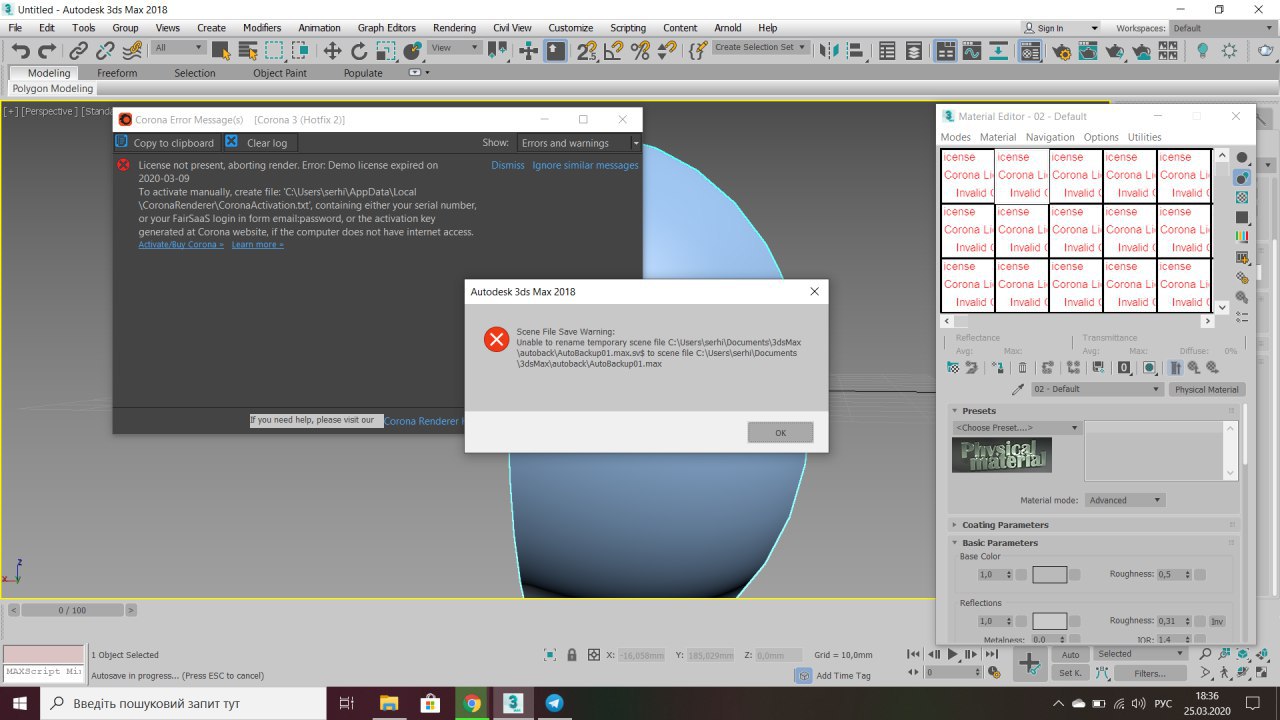1280x720 pixels.
Task: Click the MAXScript Mini listener field
Action: coord(43,673)
